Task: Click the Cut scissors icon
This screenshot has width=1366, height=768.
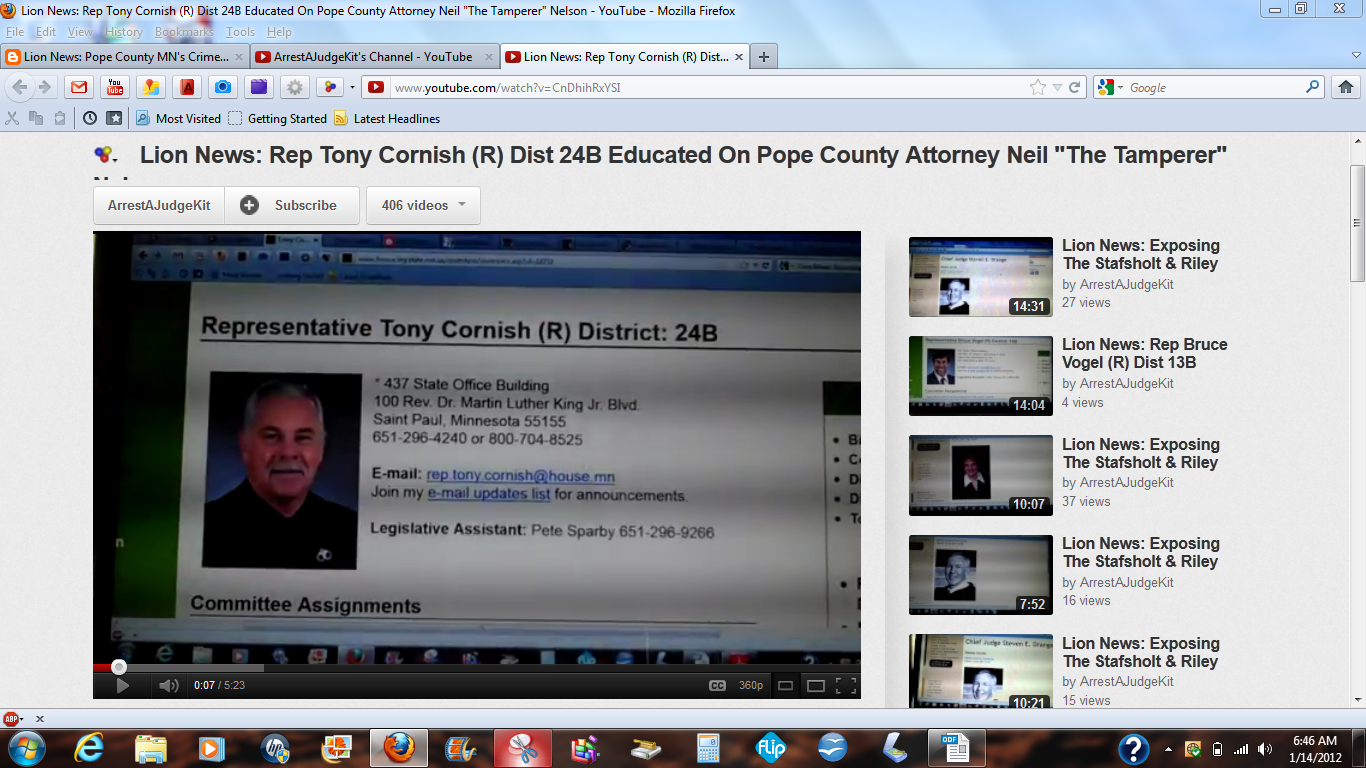Action: (x=13, y=118)
